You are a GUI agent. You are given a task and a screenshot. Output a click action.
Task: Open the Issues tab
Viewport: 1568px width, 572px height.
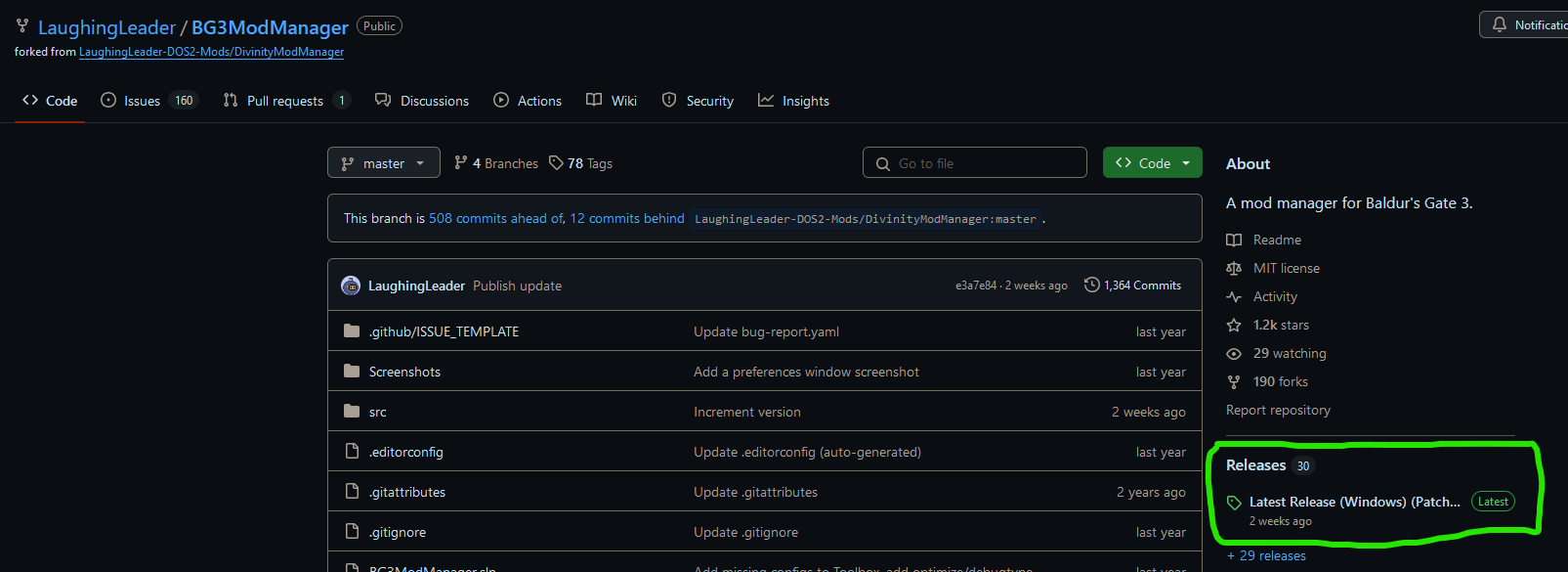click(142, 101)
